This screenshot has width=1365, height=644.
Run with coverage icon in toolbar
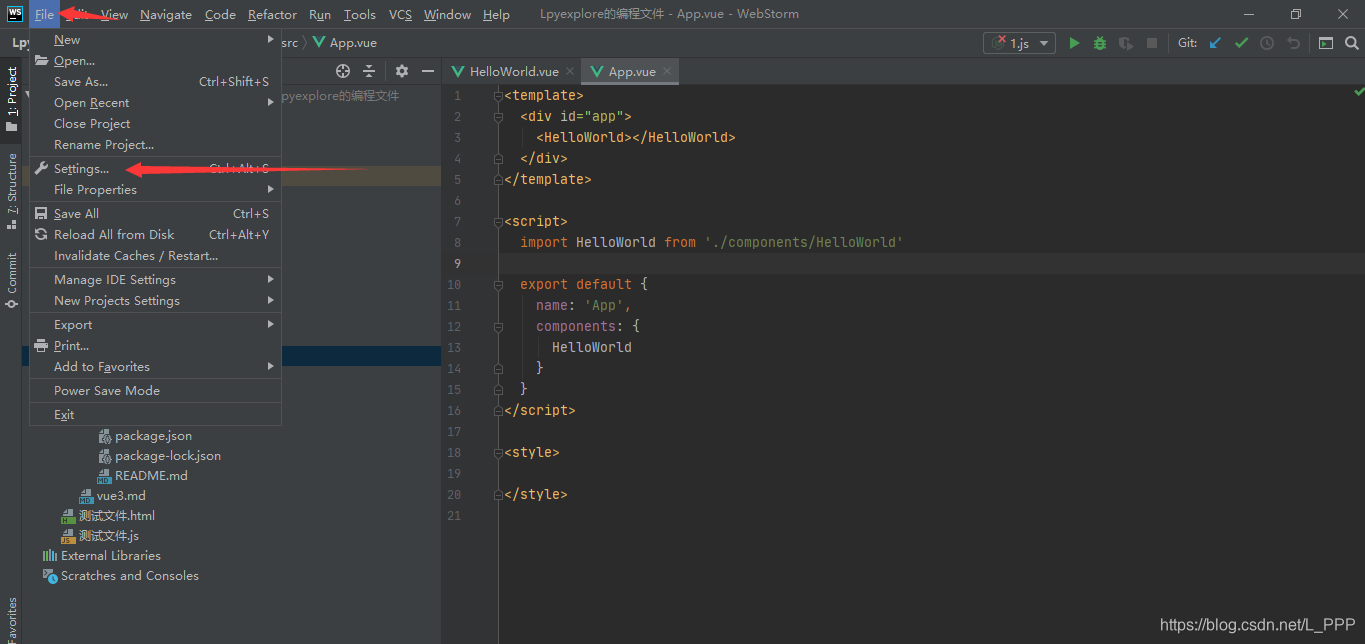(x=1126, y=43)
